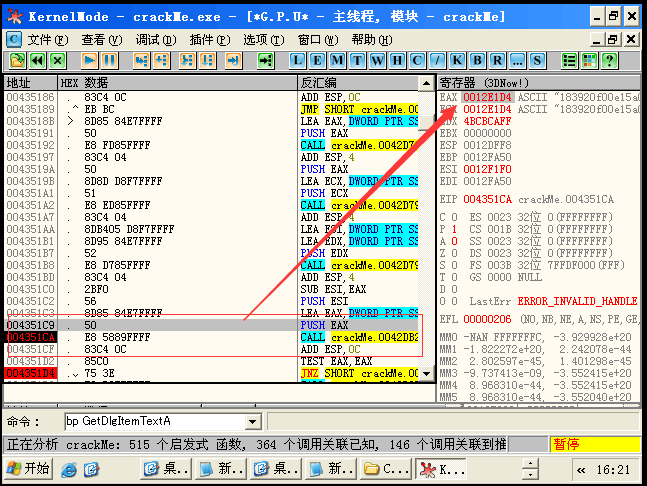This screenshot has width=647, height=486.
Task: Open the 选项(T) menu
Action: [264, 40]
